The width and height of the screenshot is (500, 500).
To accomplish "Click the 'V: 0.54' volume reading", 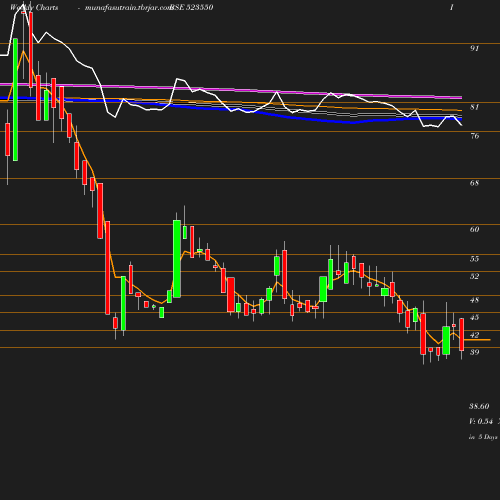I will pos(481,421).
